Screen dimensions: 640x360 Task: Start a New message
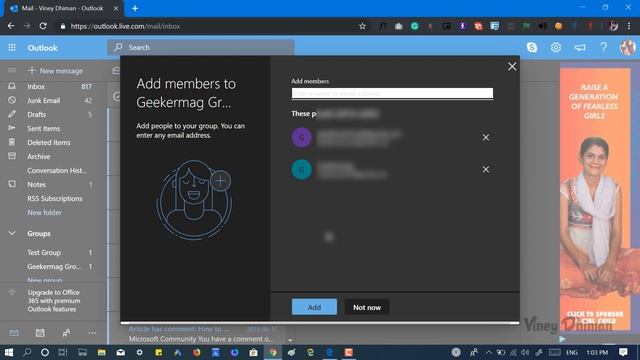(x=55, y=71)
